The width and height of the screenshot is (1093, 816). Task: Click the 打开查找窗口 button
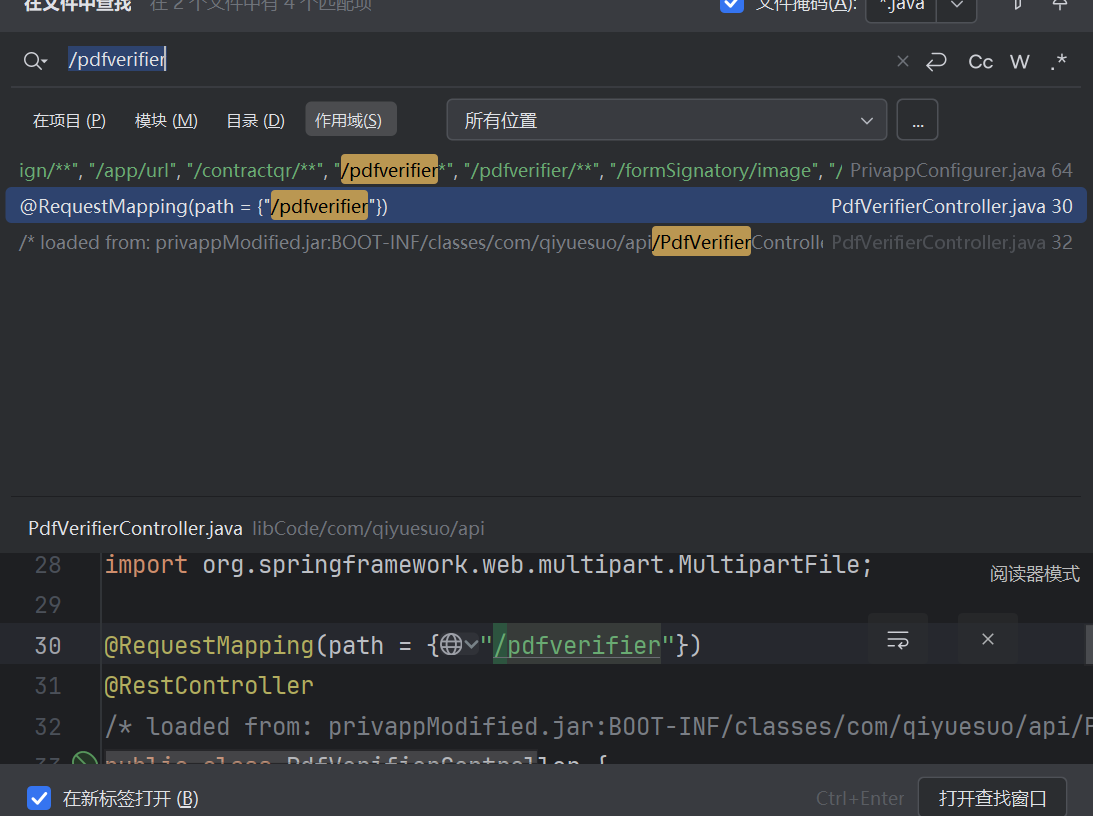[x=991, y=798]
